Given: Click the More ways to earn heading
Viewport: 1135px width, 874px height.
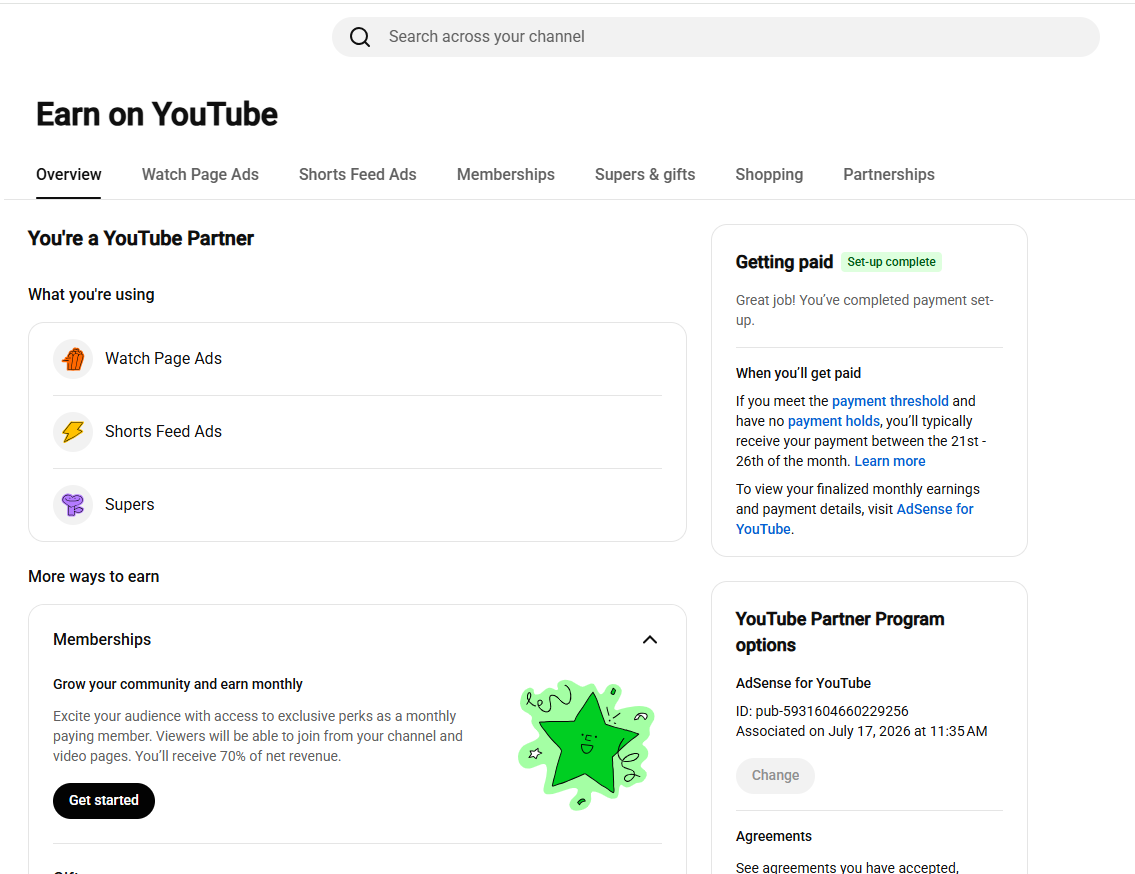Looking at the screenshot, I should click(x=93, y=576).
